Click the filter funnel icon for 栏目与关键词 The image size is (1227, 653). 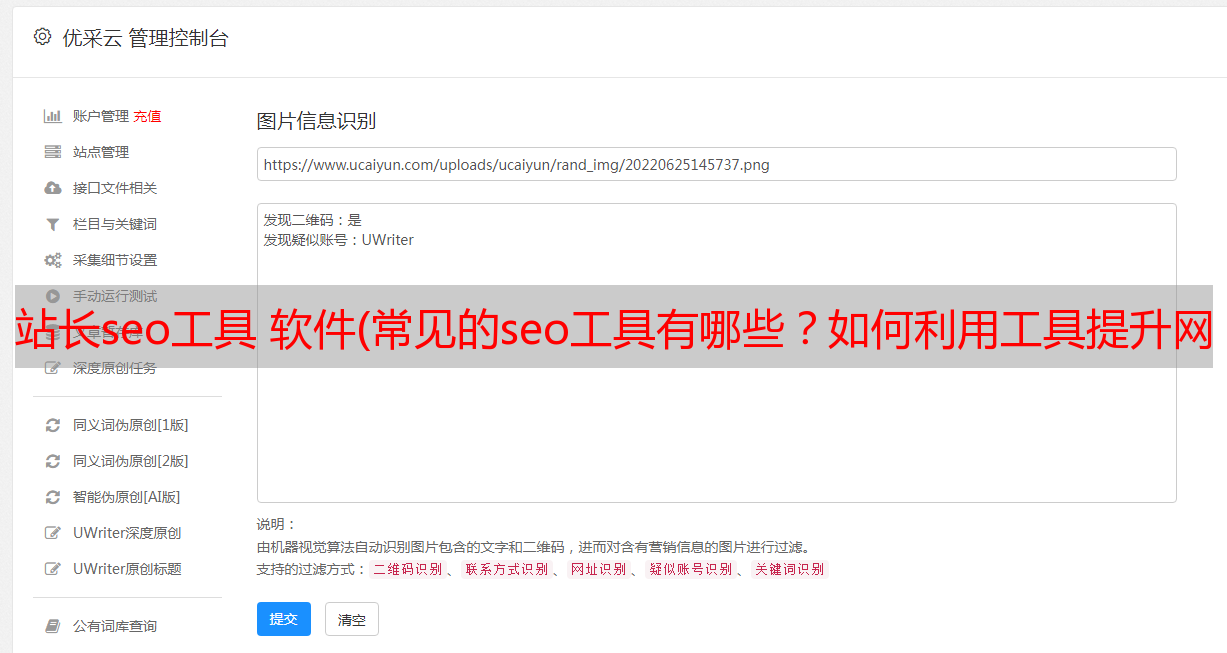53,224
